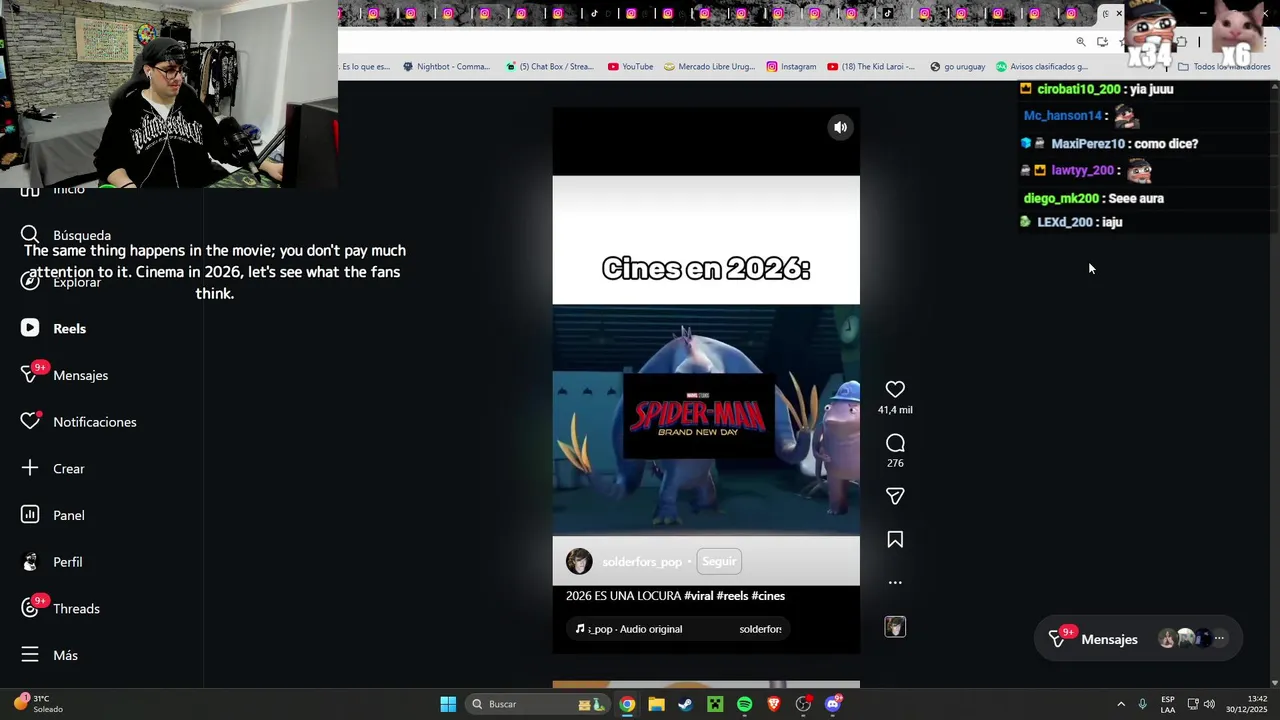Open solderfors_pop avatar picture
Screen dimensions: 1280x720
pos(579,561)
